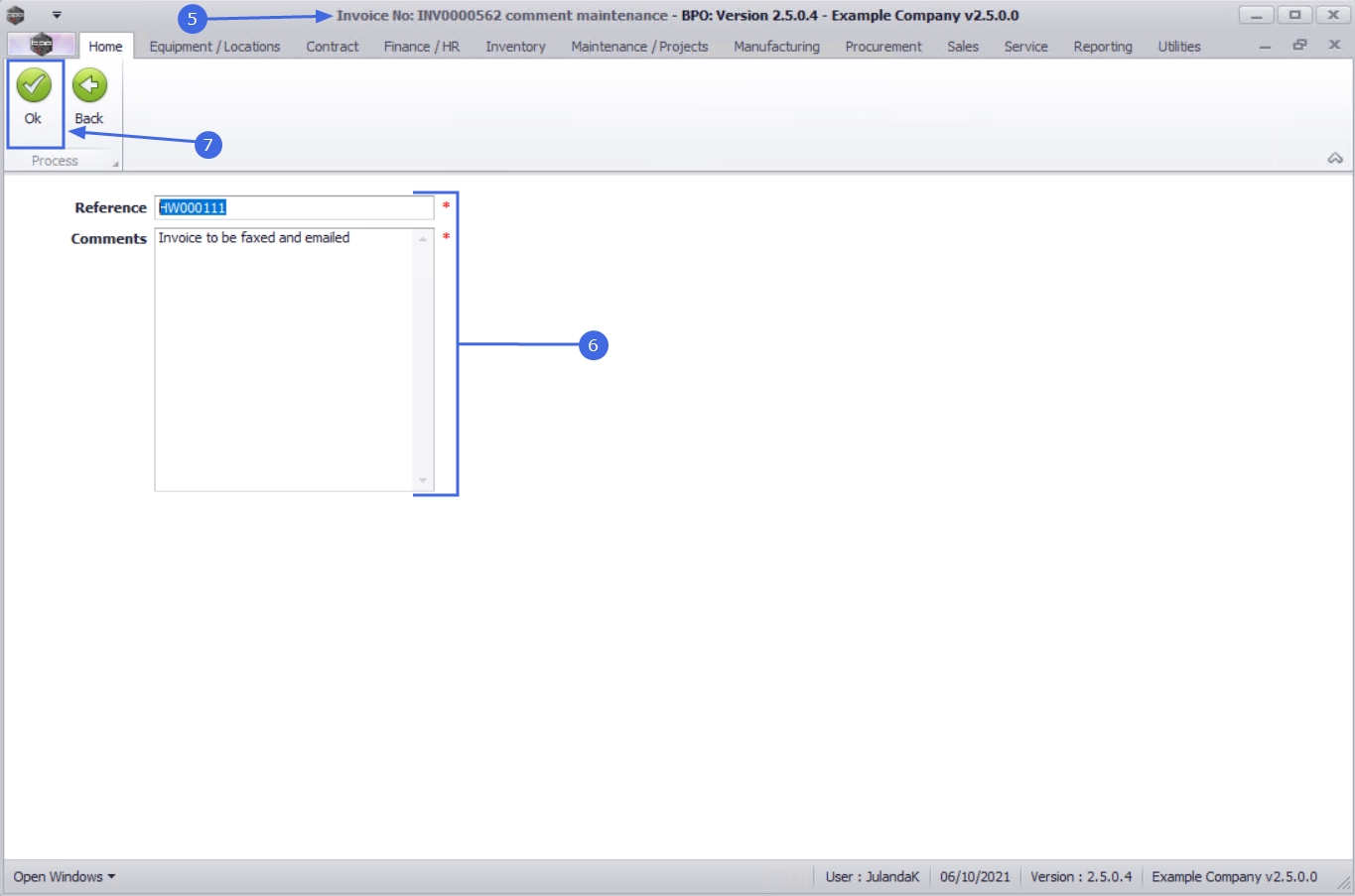Open the Finance / HR tab
Image resolution: width=1355 pixels, height=896 pixels.
pos(422,47)
